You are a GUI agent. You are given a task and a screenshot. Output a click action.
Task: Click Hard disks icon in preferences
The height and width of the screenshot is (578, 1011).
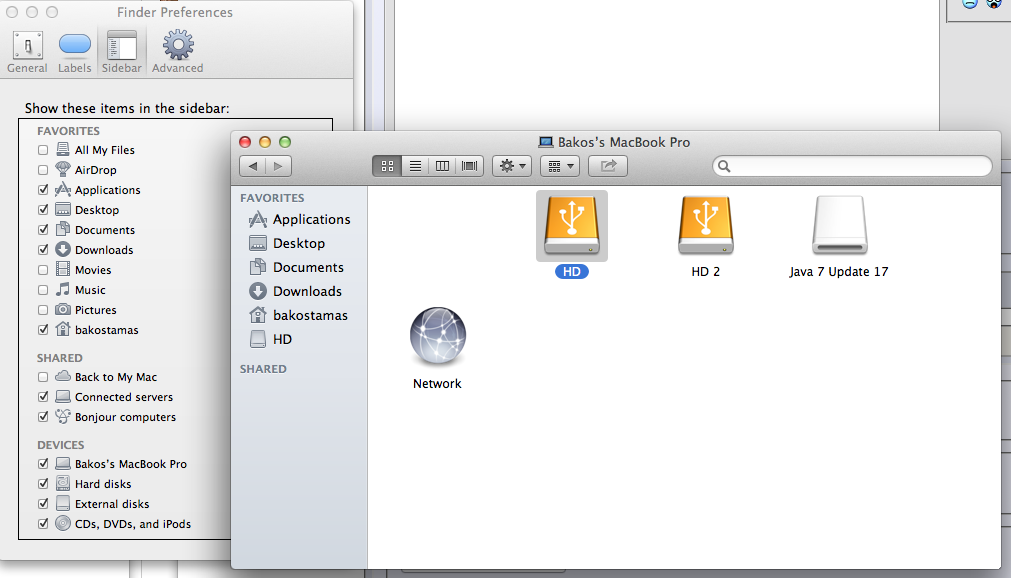pyautogui.click(x=63, y=483)
